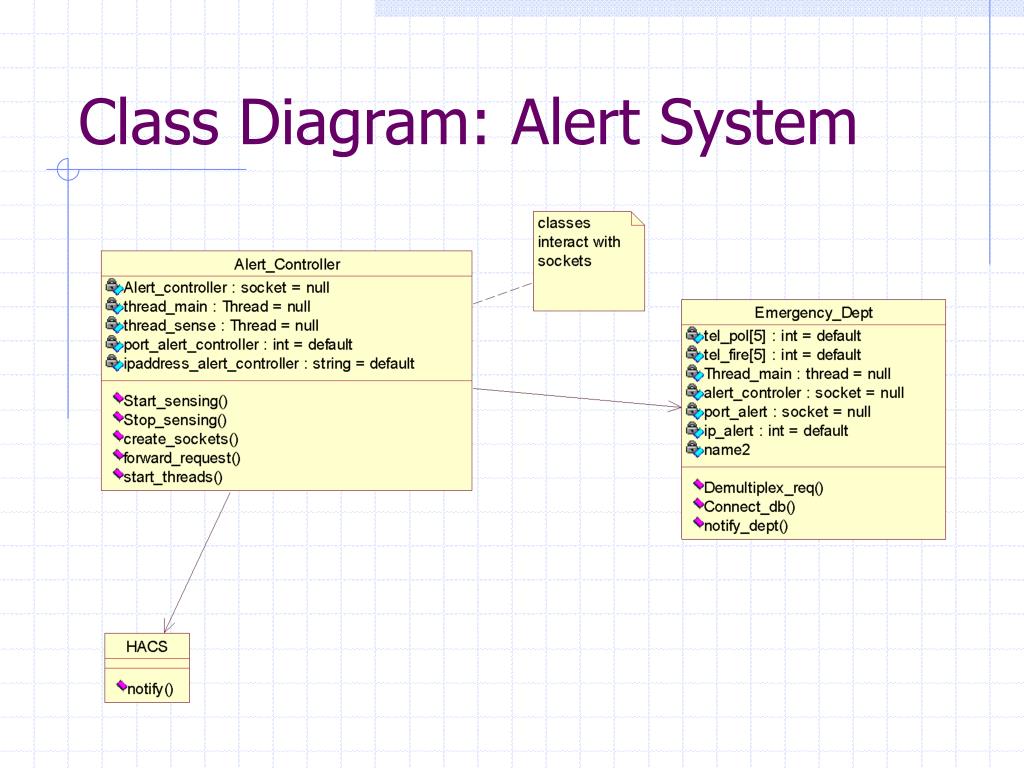Click the operation icon beside notify() in HACS
The height and width of the screenshot is (768, 1024).
coord(122,686)
